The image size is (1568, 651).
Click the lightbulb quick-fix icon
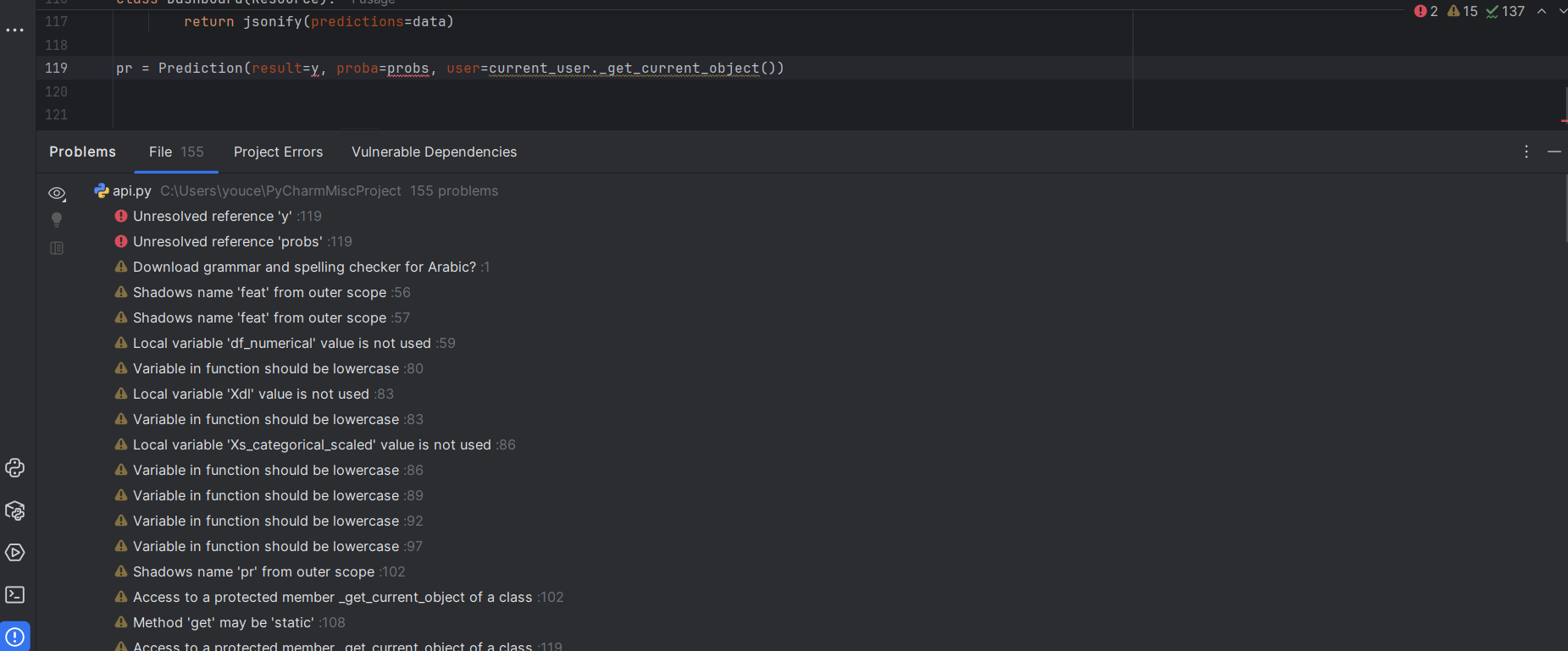click(57, 220)
